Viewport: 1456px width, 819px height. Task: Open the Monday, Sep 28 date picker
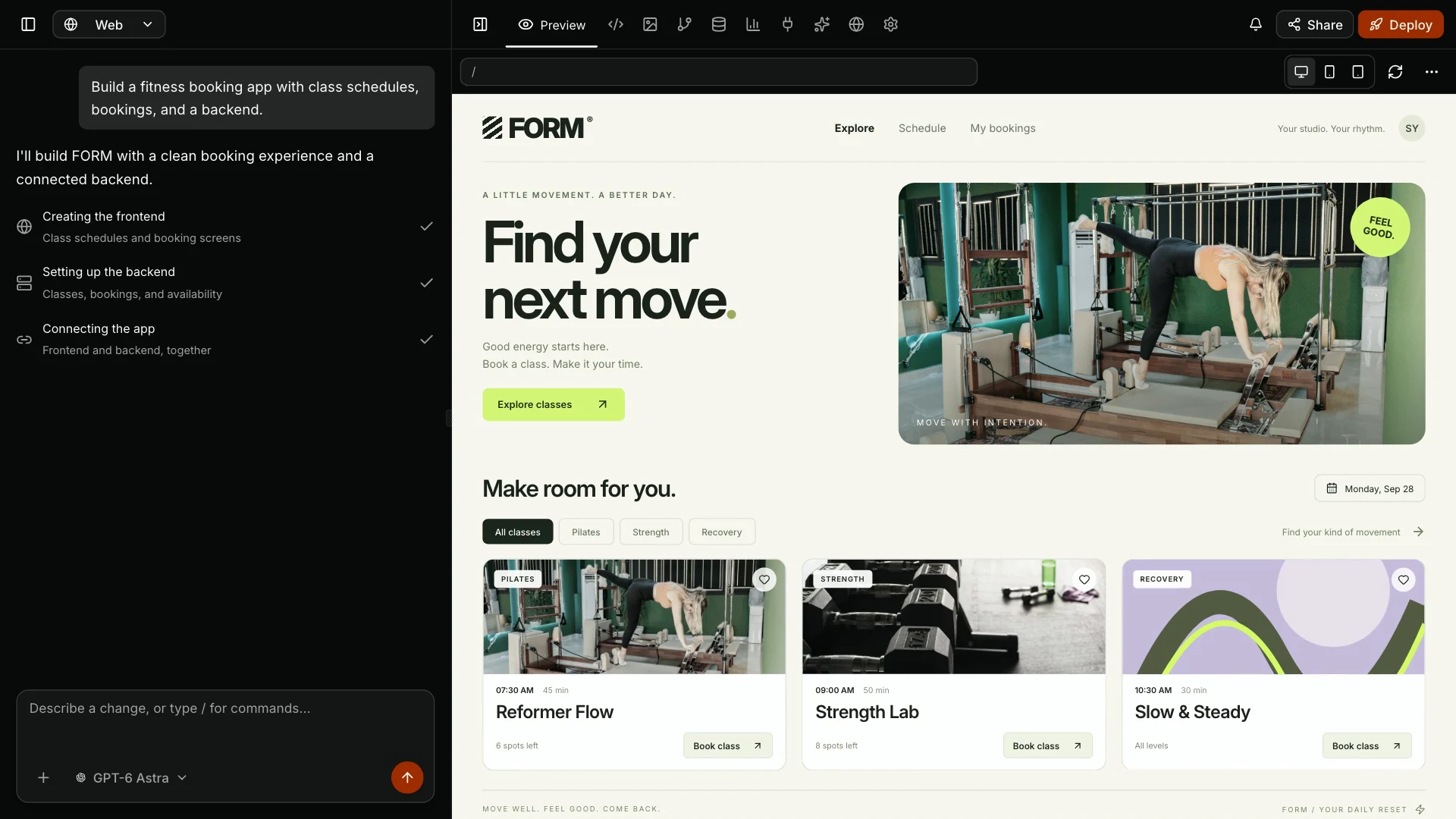[x=1370, y=488]
